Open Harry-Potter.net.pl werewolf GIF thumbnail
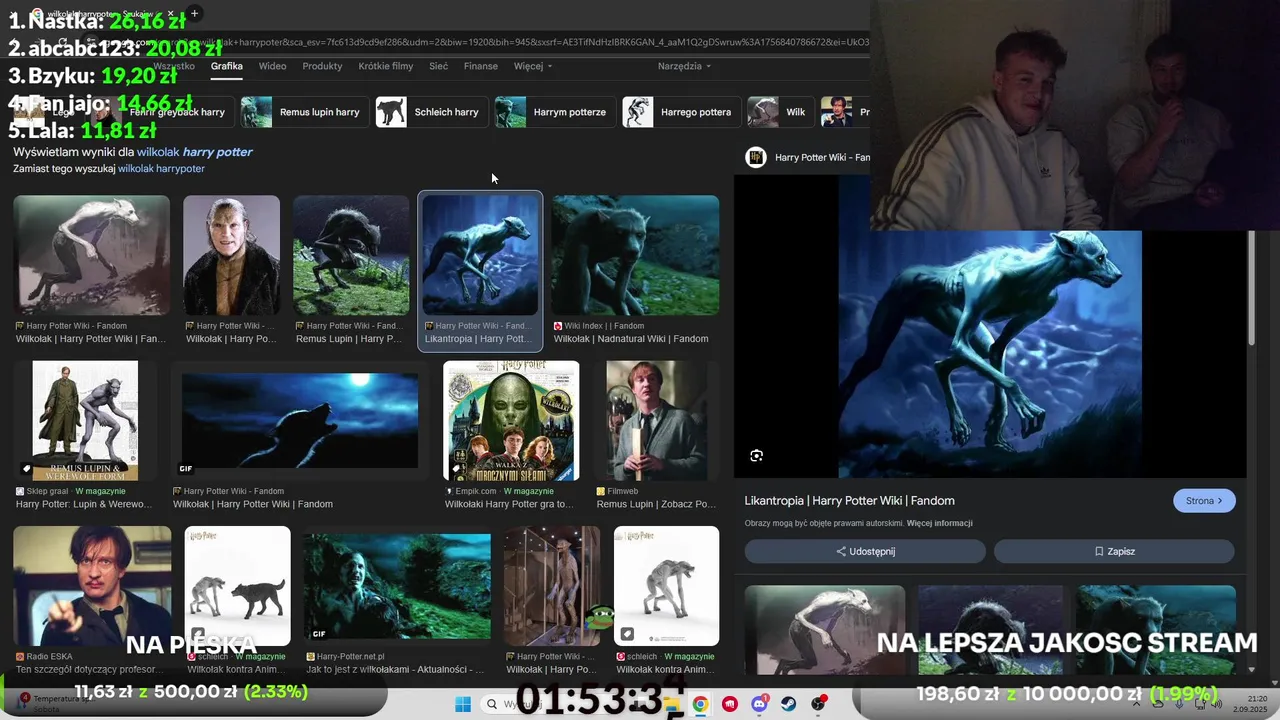Screen dimensions: 1280x720 [x=397, y=586]
